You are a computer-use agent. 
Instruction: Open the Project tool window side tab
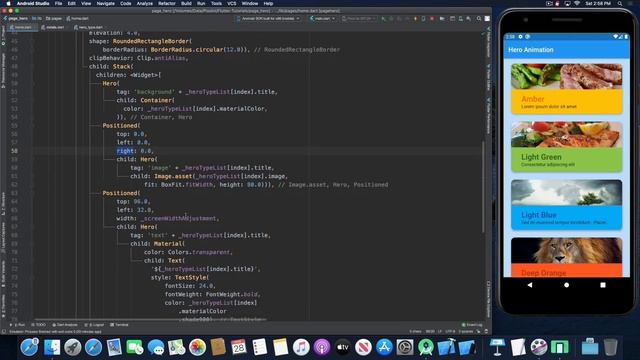(x=3, y=35)
